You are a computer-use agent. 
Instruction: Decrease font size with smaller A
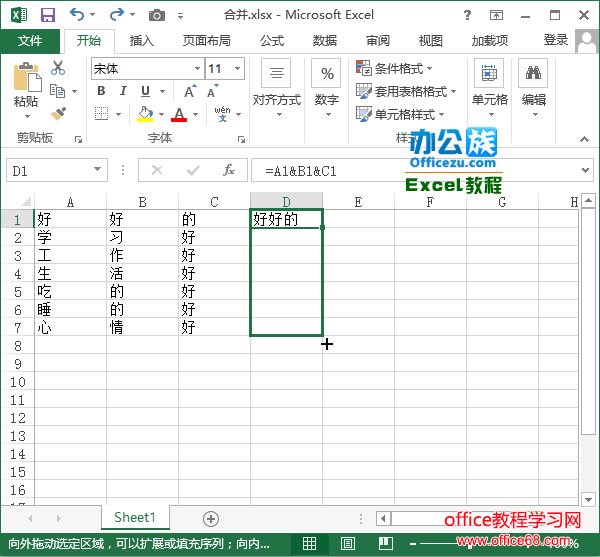[x=213, y=92]
